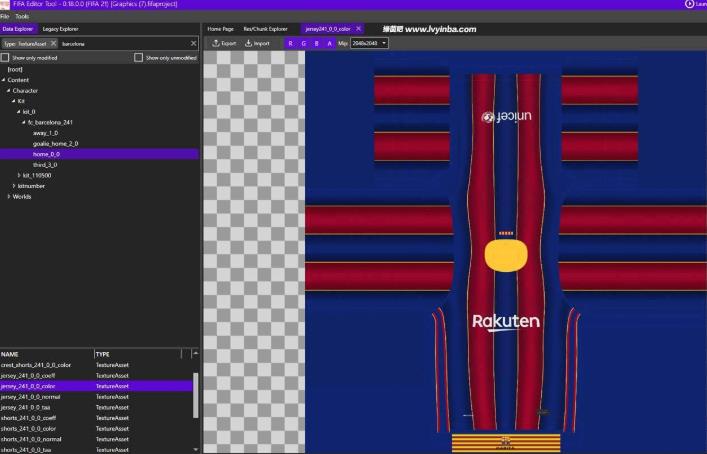The width and height of the screenshot is (707, 454).
Task: Remove the Type: TextureAsset filter chip
Action: pyautogui.click(x=53, y=43)
